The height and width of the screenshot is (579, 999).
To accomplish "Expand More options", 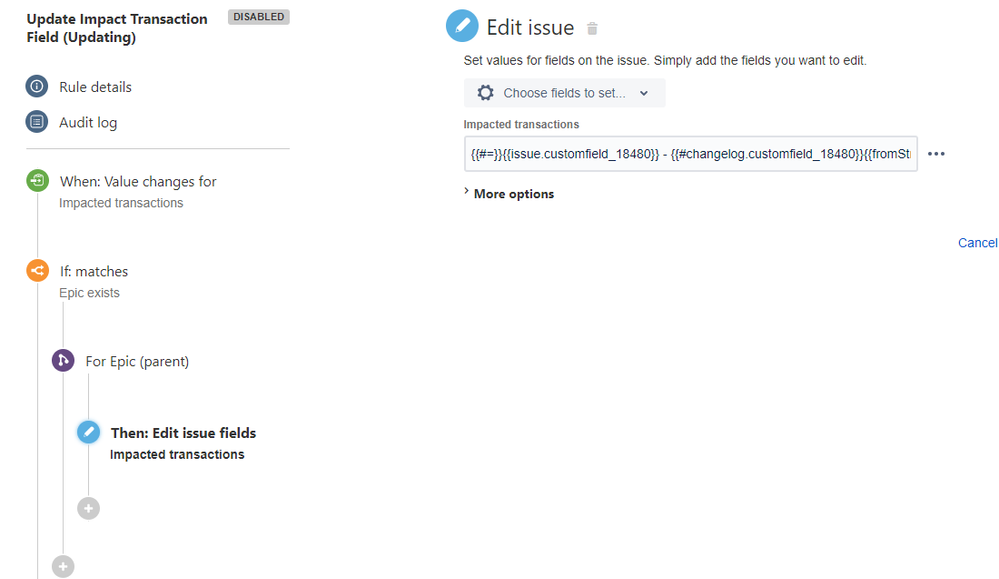I will tap(509, 194).
